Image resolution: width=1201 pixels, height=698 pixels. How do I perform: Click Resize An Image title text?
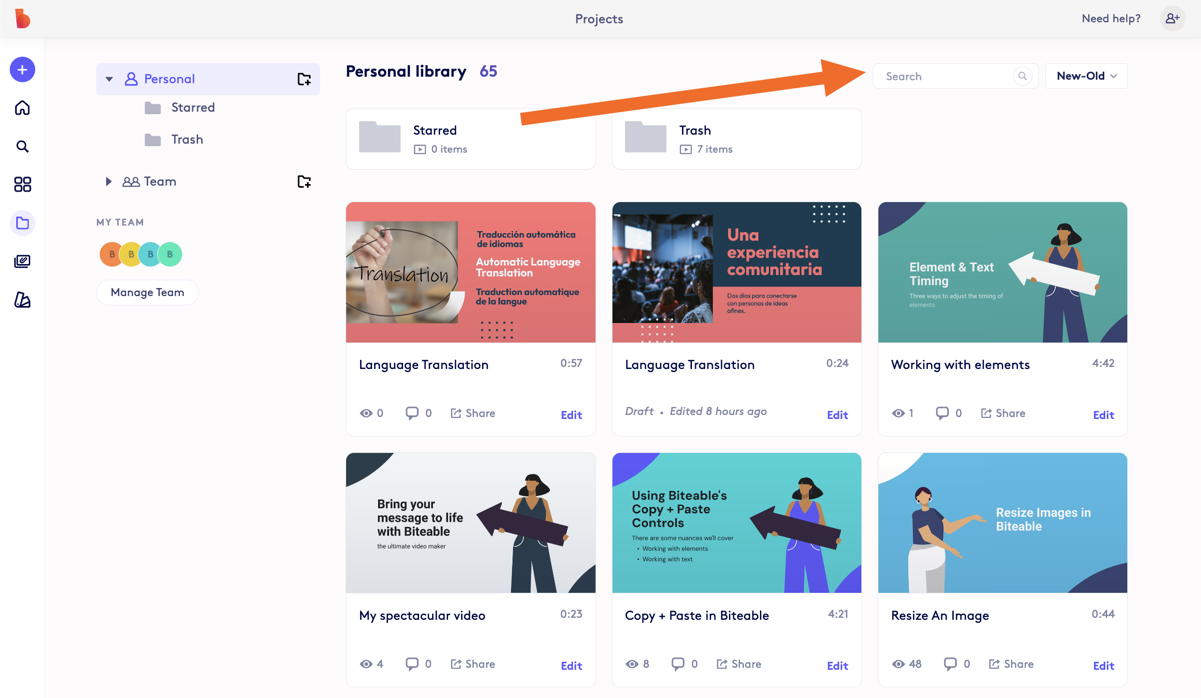[x=940, y=616]
